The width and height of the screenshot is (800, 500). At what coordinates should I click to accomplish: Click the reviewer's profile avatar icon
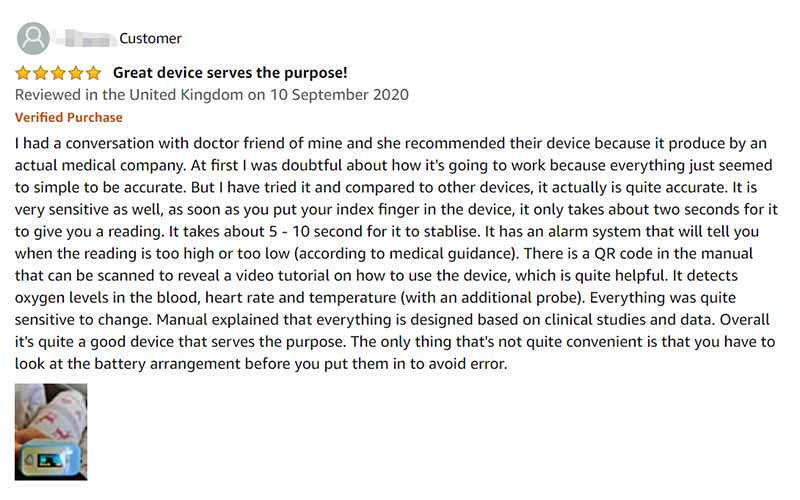[33, 38]
